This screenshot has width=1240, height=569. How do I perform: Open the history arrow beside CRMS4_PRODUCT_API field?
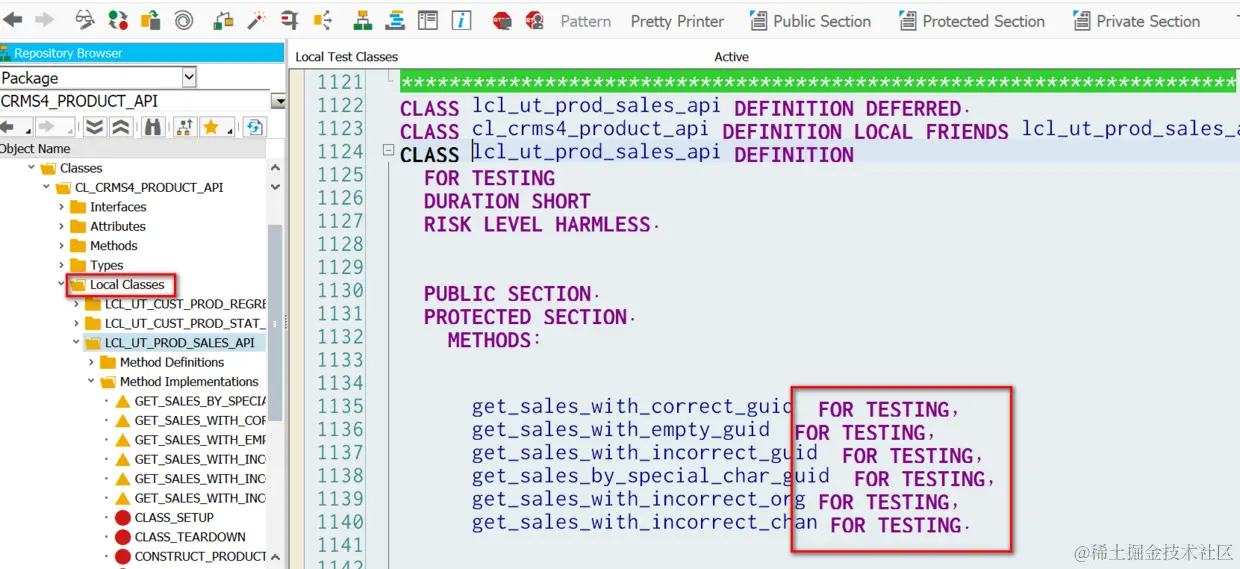pyautogui.click(x=279, y=102)
